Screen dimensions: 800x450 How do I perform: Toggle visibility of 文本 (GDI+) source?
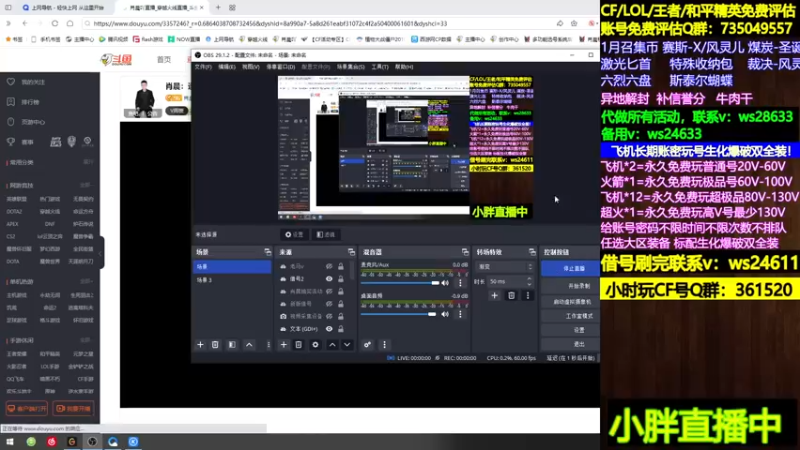(x=329, y=329)
